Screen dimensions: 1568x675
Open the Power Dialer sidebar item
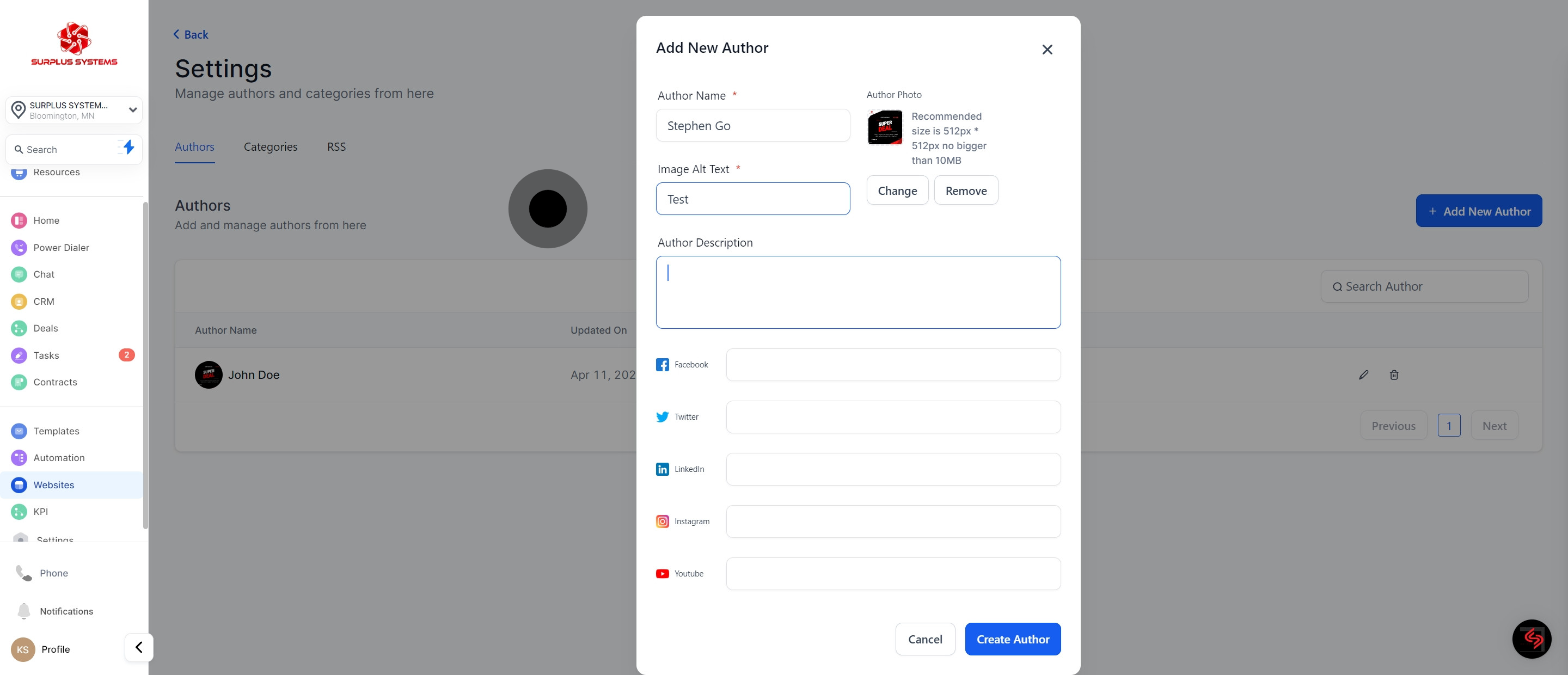coord(61,247)
